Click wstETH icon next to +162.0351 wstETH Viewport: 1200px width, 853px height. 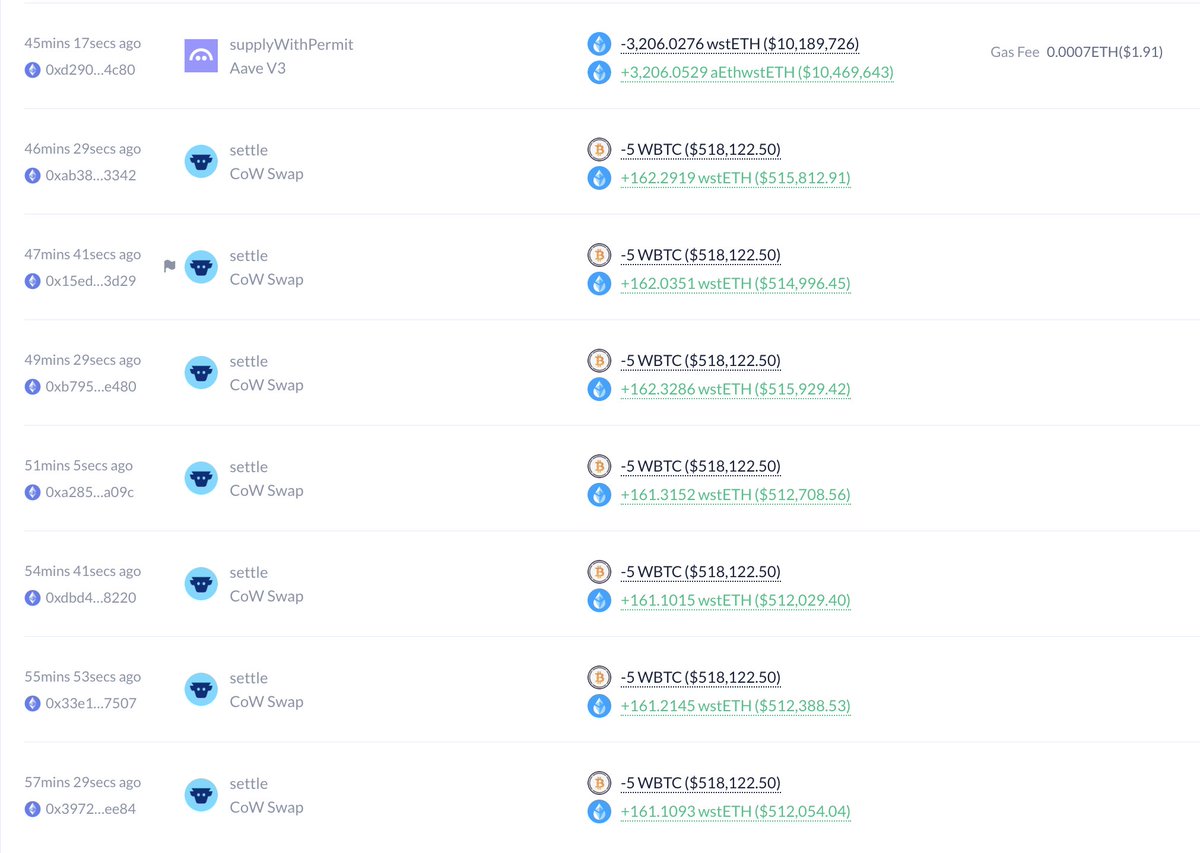point(599,283)
